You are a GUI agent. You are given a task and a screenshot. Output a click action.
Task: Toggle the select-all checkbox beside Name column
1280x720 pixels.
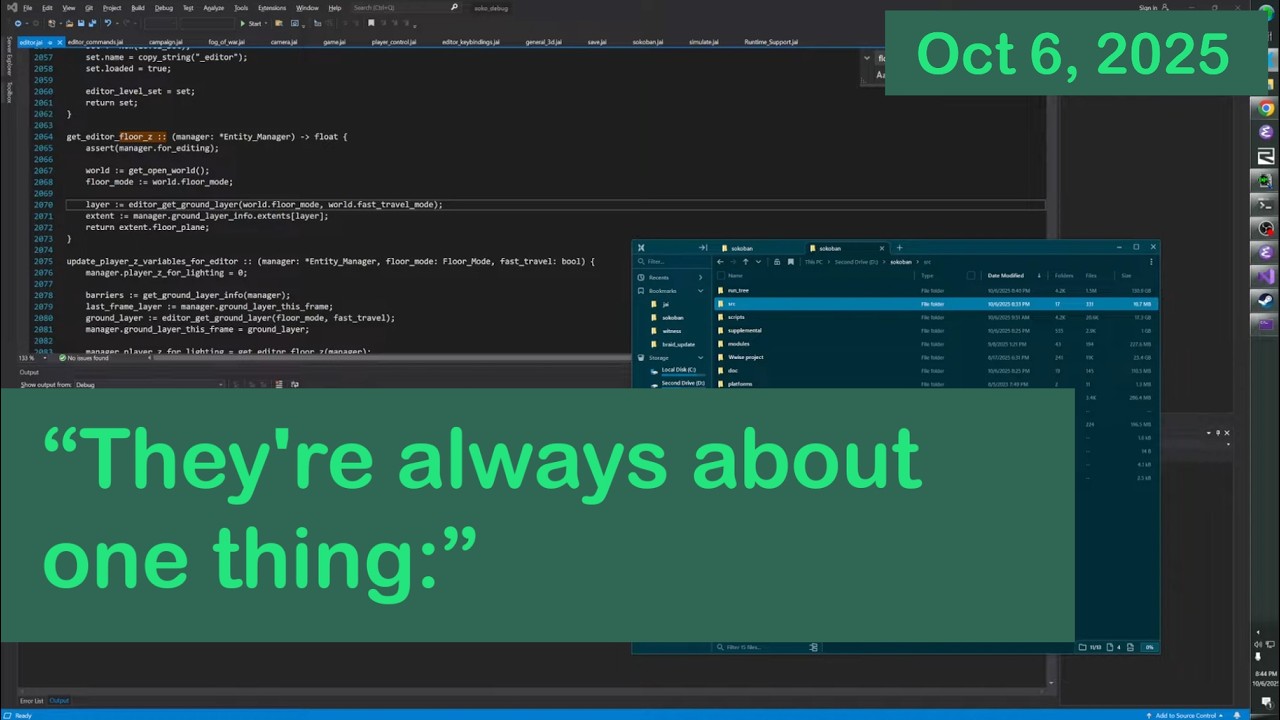[x=720, y=276]
